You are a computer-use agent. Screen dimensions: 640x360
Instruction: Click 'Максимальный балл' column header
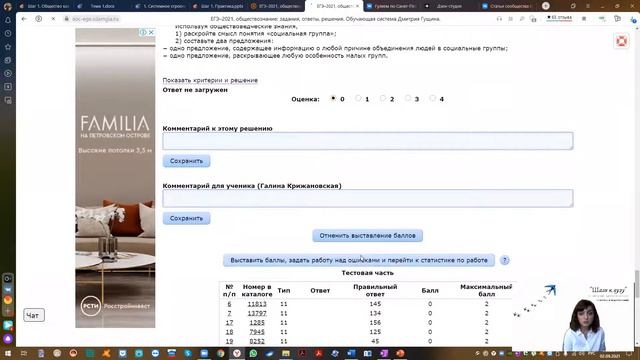click(486, 290)
